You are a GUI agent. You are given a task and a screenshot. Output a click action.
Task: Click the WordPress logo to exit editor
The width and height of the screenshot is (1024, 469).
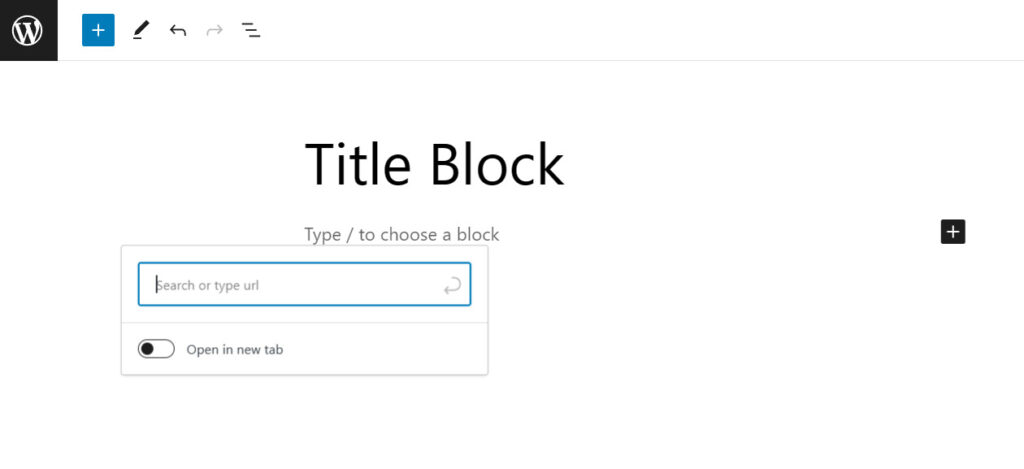click(x=28, y=30)
